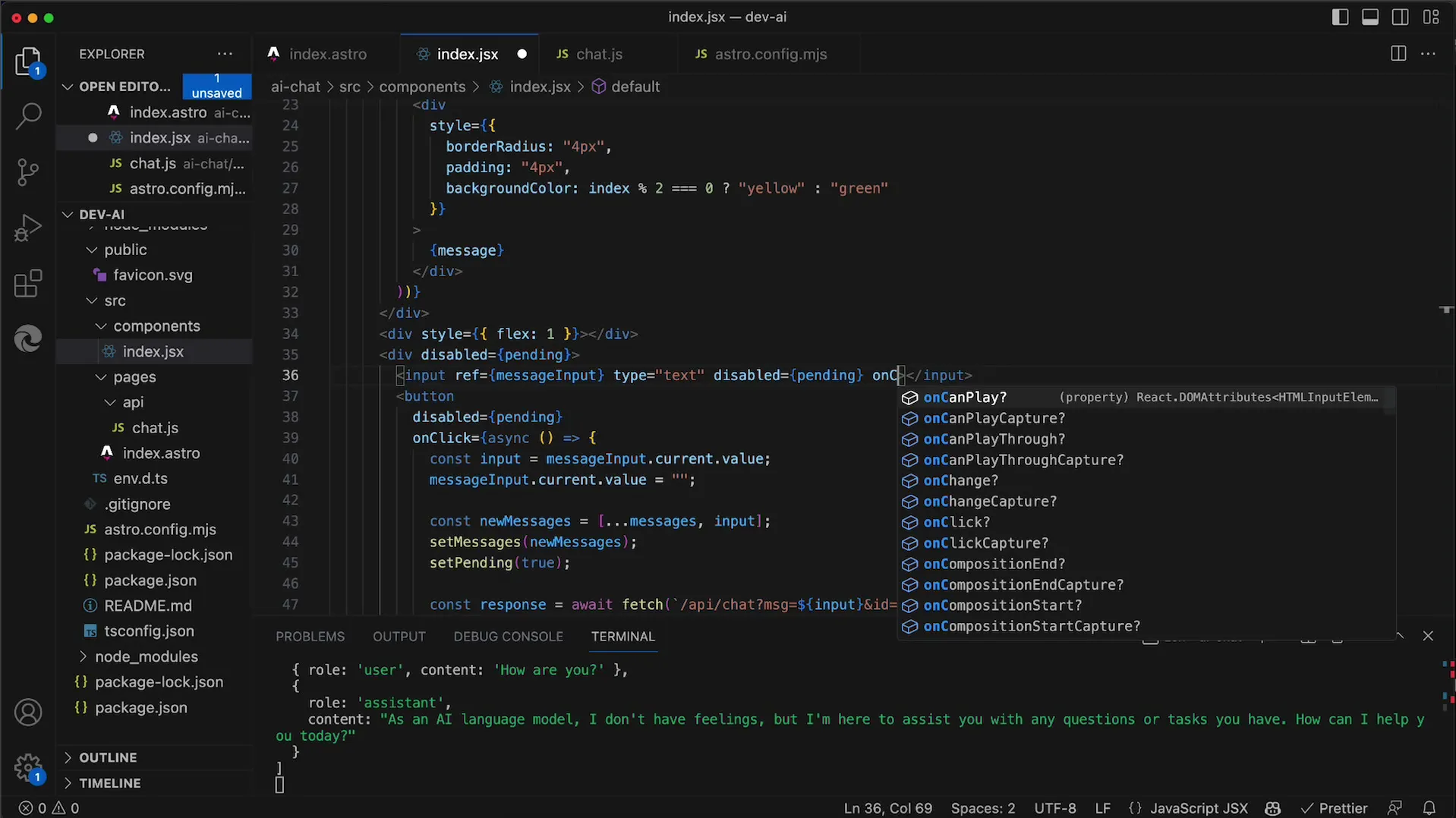Viewport: 1456px width, 818px height.
Task: Toggle secondary side bar layout icon
Action: (1401, 17)
